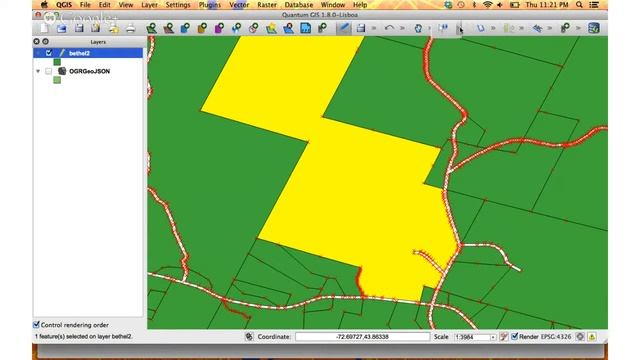Close the Layers panel with its X button
This screenshot has width=640, height=360.
tap(36, 42)
